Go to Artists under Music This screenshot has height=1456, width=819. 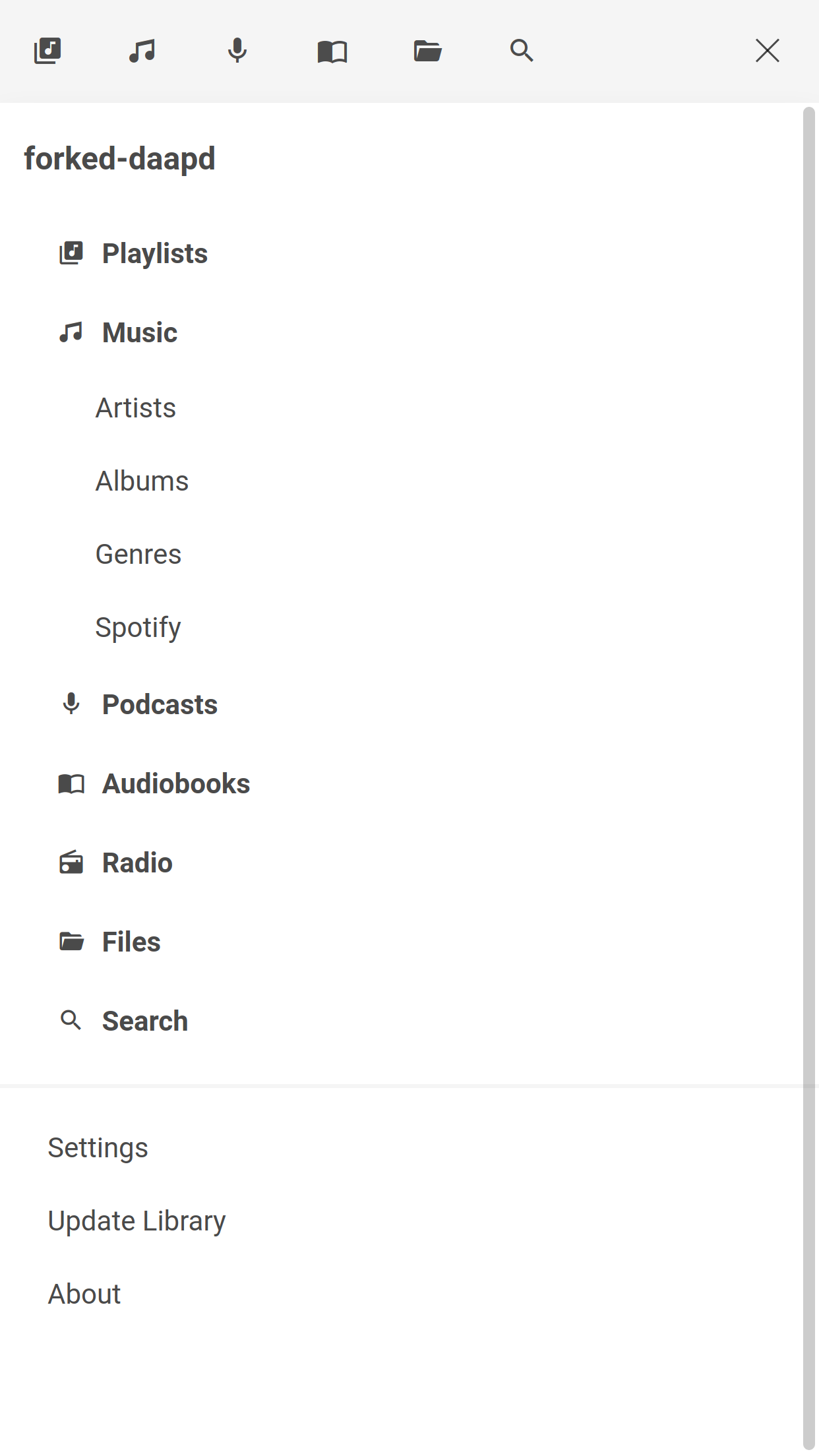[136, 408]
